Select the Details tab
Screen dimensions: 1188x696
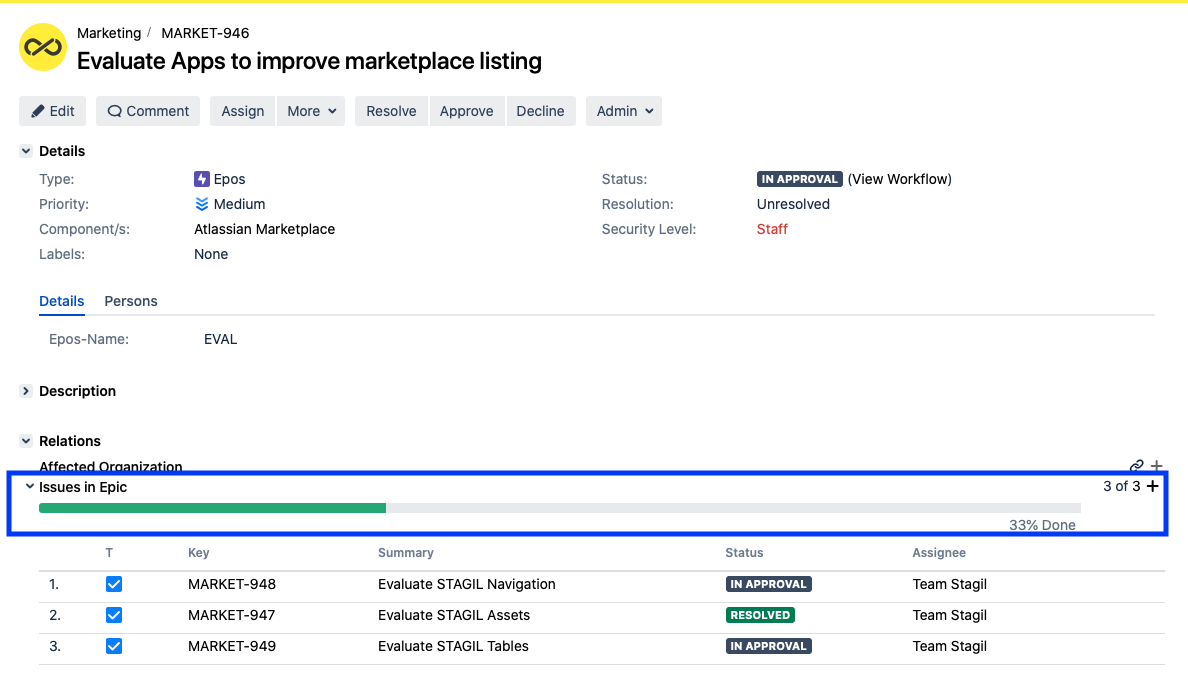tap(61, 301)
